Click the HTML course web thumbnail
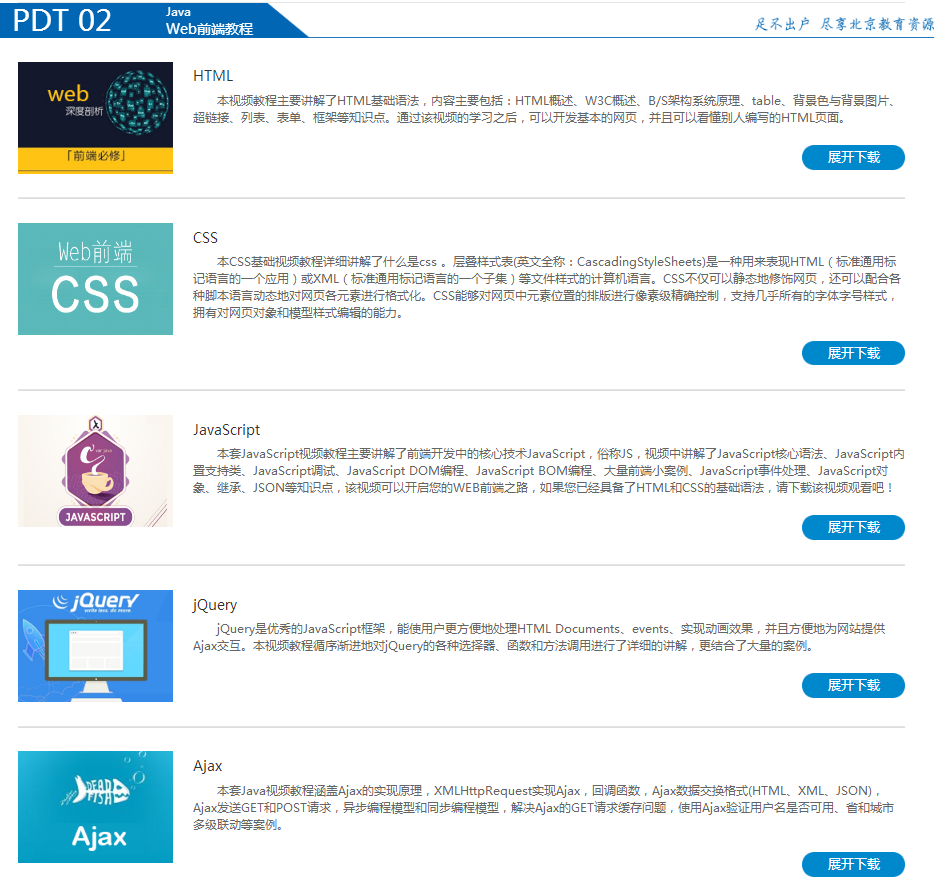This screenshot has width=944, height=889. (x=95, y=118)
